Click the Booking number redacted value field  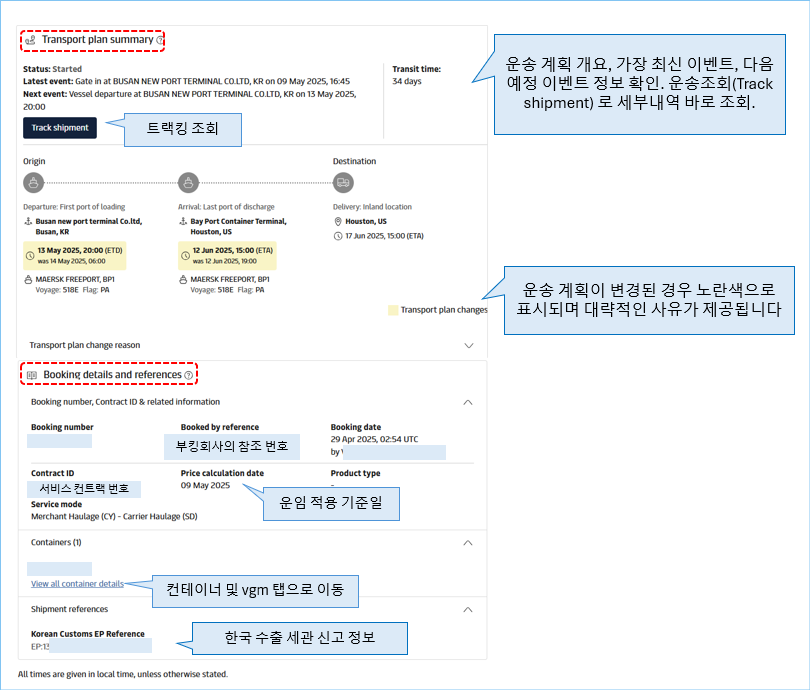[59, 441]
